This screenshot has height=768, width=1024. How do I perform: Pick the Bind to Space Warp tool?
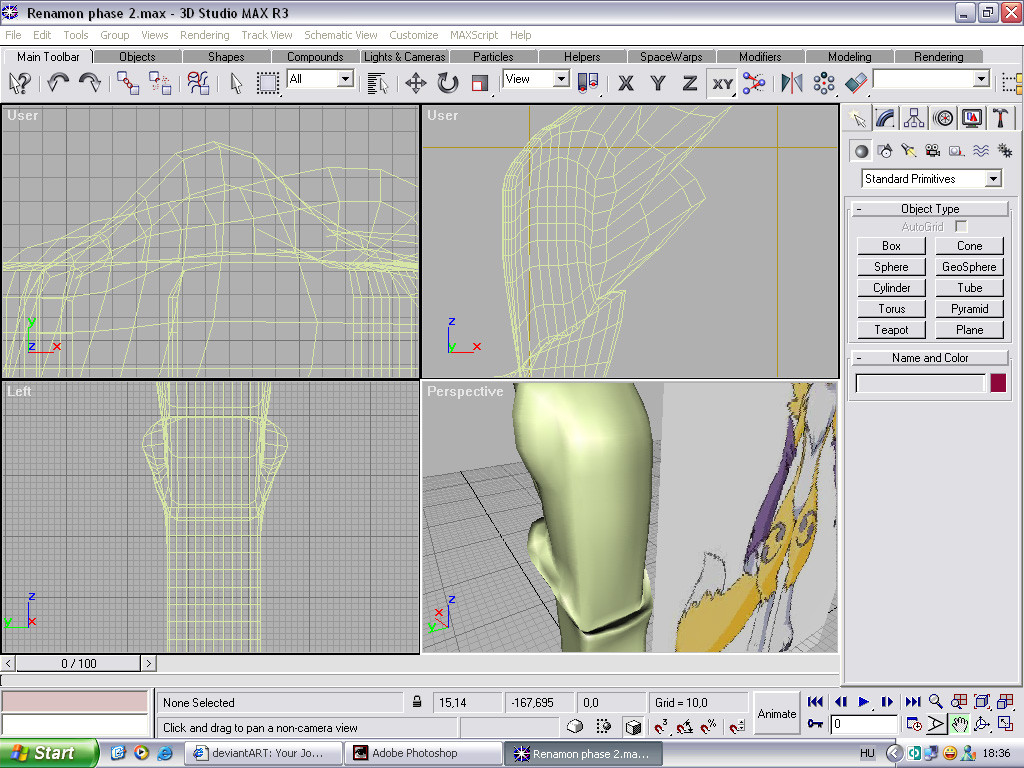coord(198,83)
